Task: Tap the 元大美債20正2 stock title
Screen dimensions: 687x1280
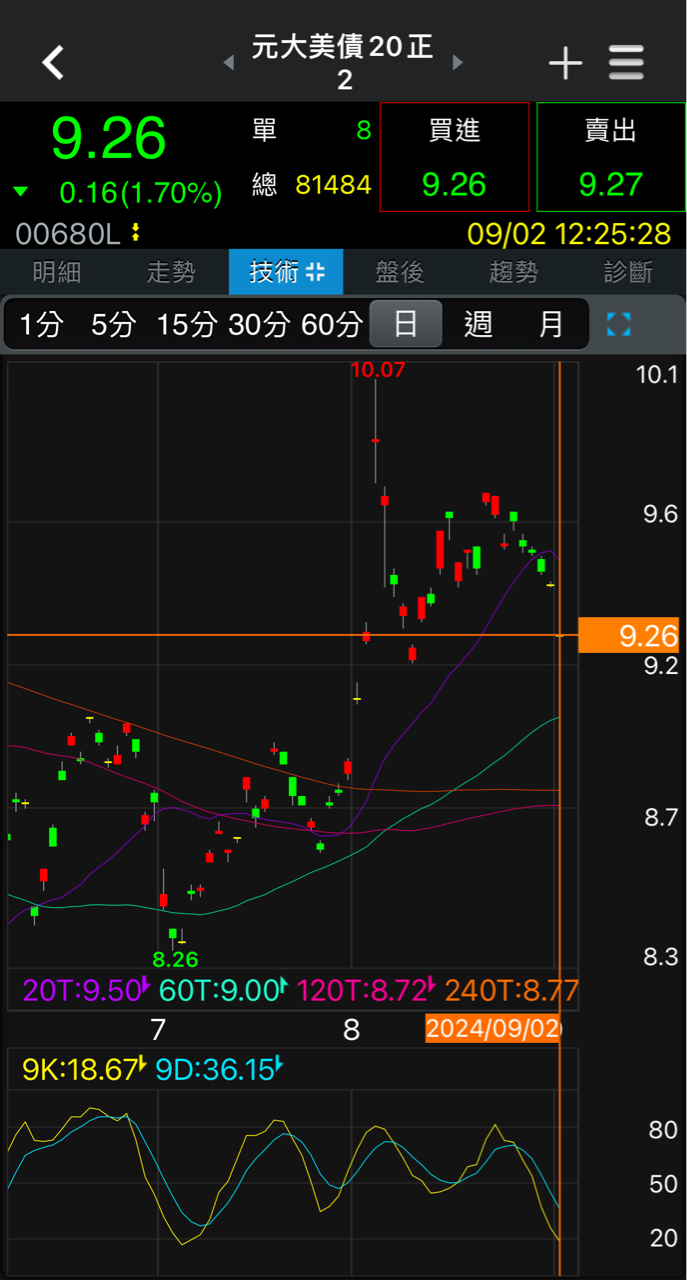Action: 343,62
